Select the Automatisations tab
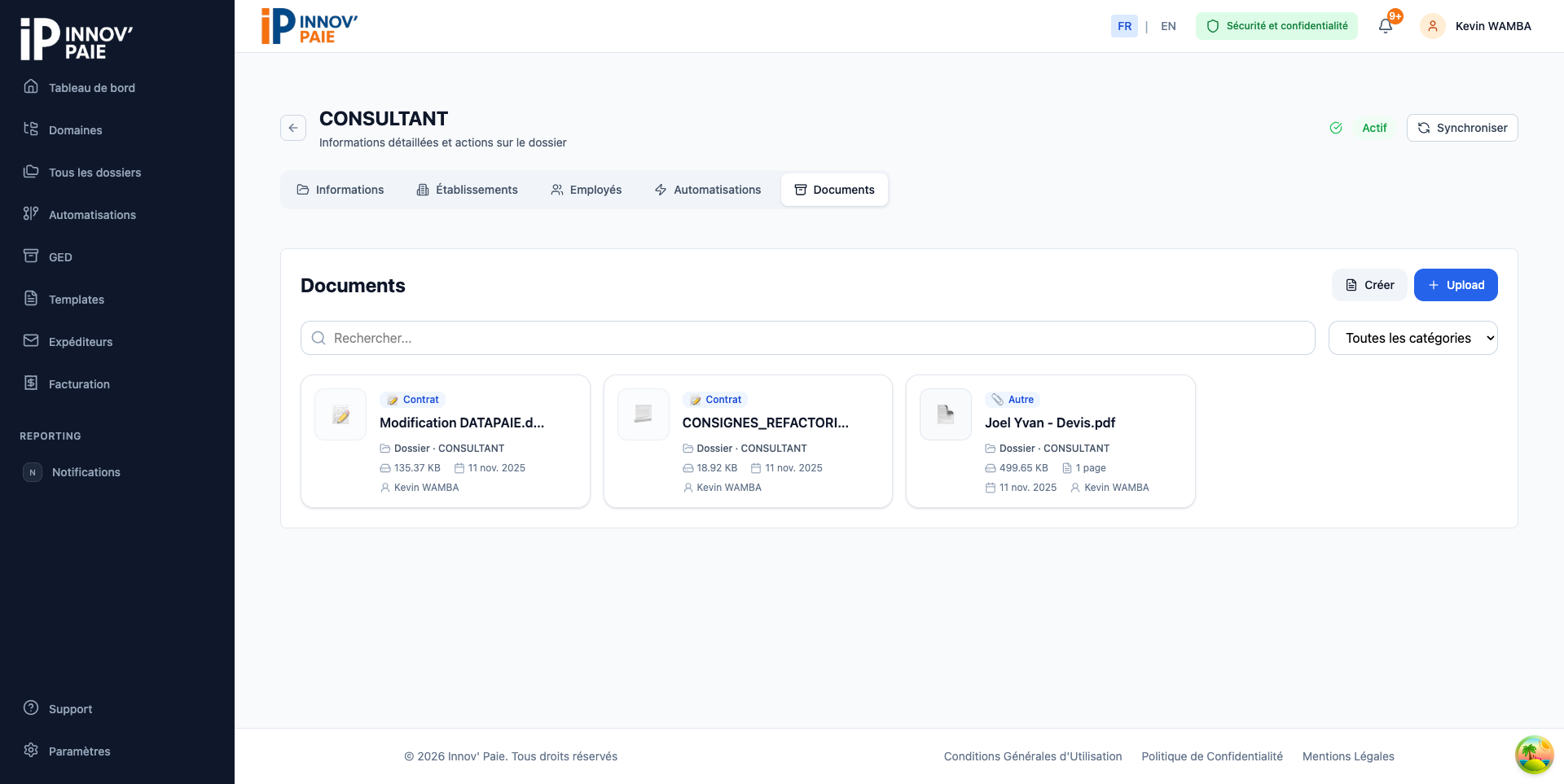Viewport: 1564px width, 784px height. [x=707, y=190]
